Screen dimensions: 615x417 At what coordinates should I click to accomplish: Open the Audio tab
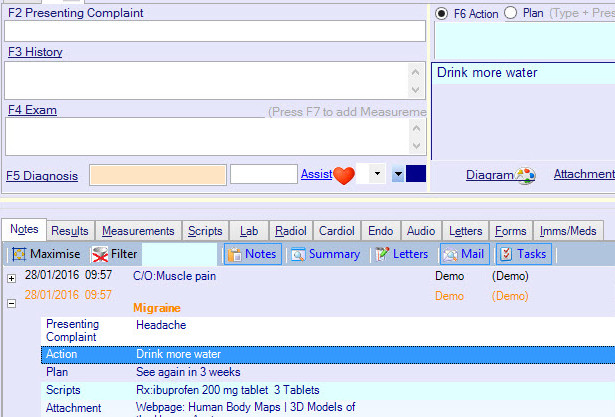pyautogui.click(x=421, y=231)
